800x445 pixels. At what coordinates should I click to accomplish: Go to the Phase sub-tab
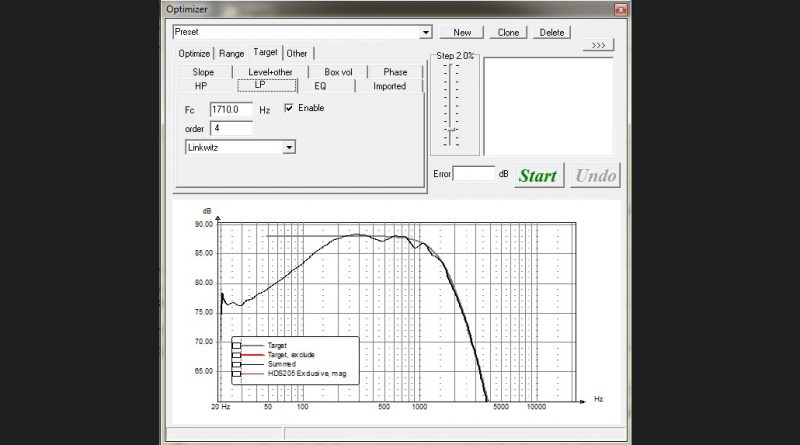pyautogui.click(x=395, y=72)
